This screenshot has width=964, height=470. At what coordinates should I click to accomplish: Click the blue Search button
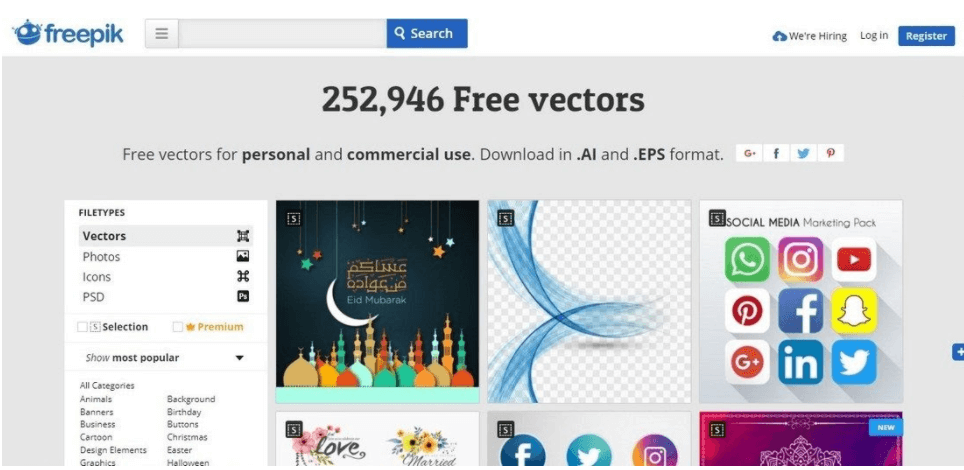(427, 33)
